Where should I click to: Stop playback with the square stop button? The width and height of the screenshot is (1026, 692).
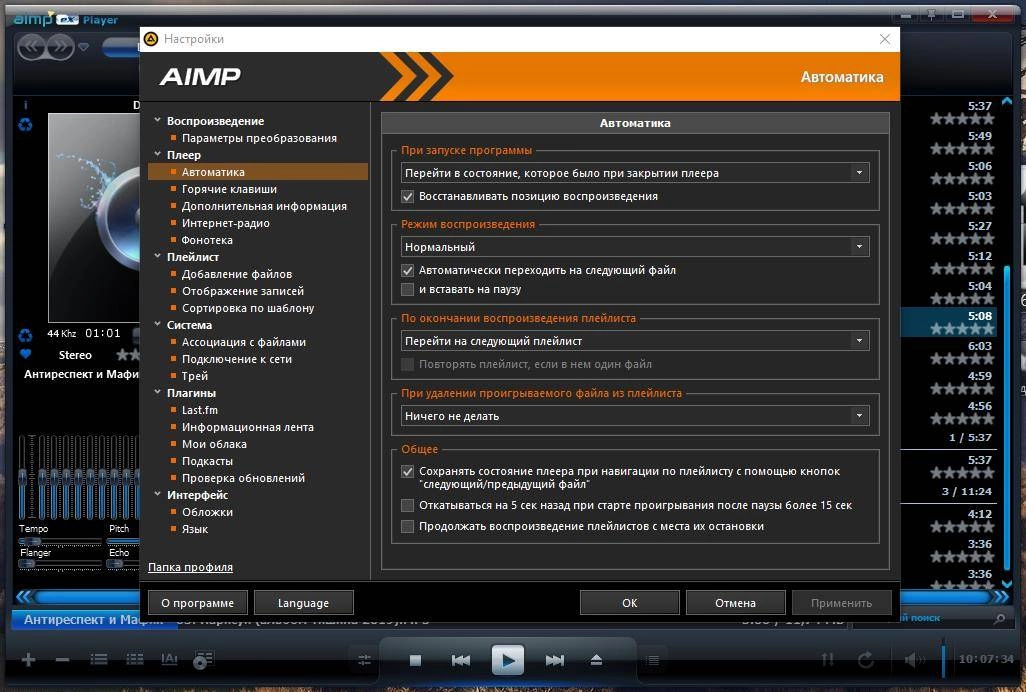[415, 660]
